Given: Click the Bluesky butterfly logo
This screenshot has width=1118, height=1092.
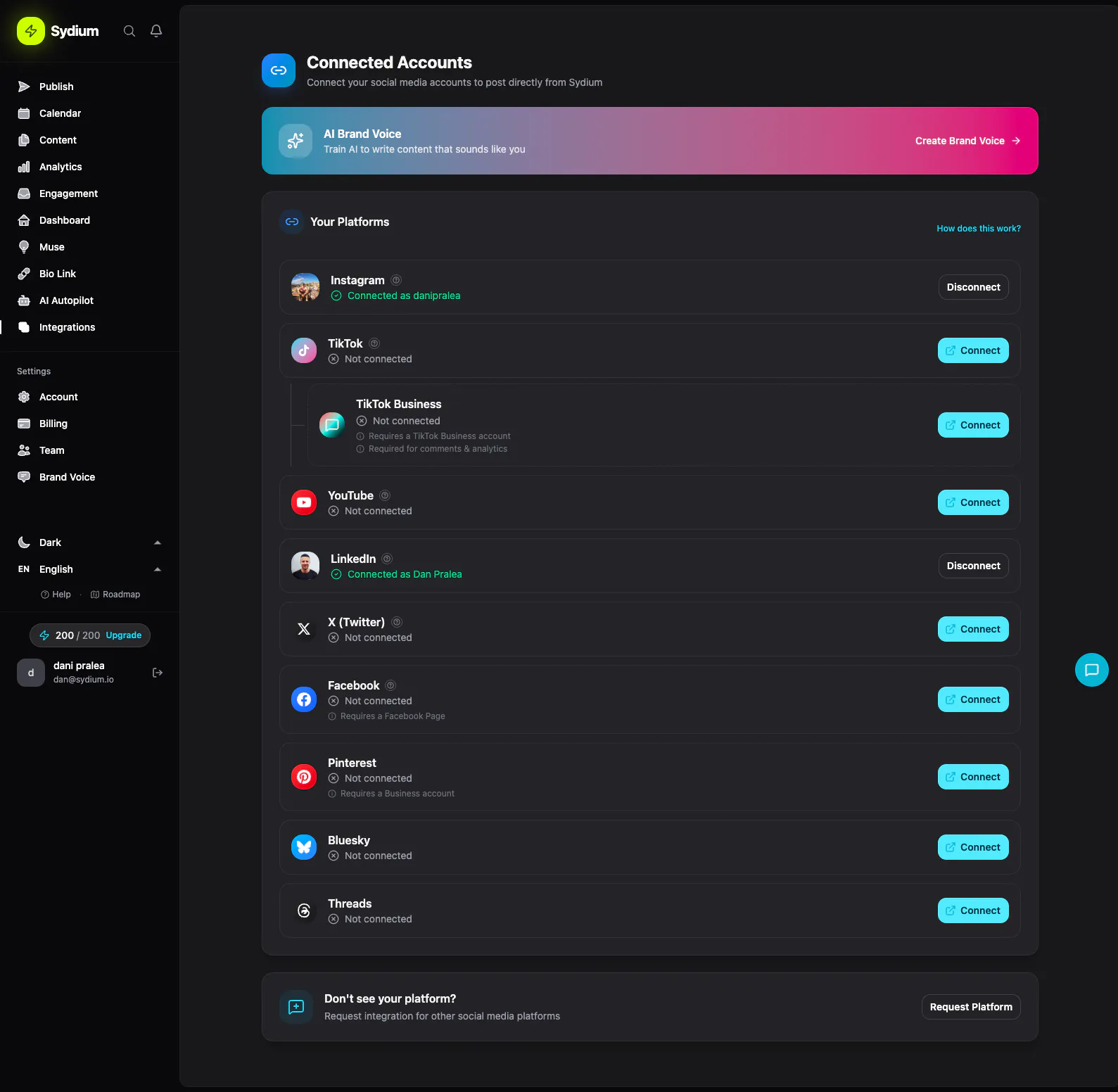Looking at the screenshot, I should pos(304,847).
